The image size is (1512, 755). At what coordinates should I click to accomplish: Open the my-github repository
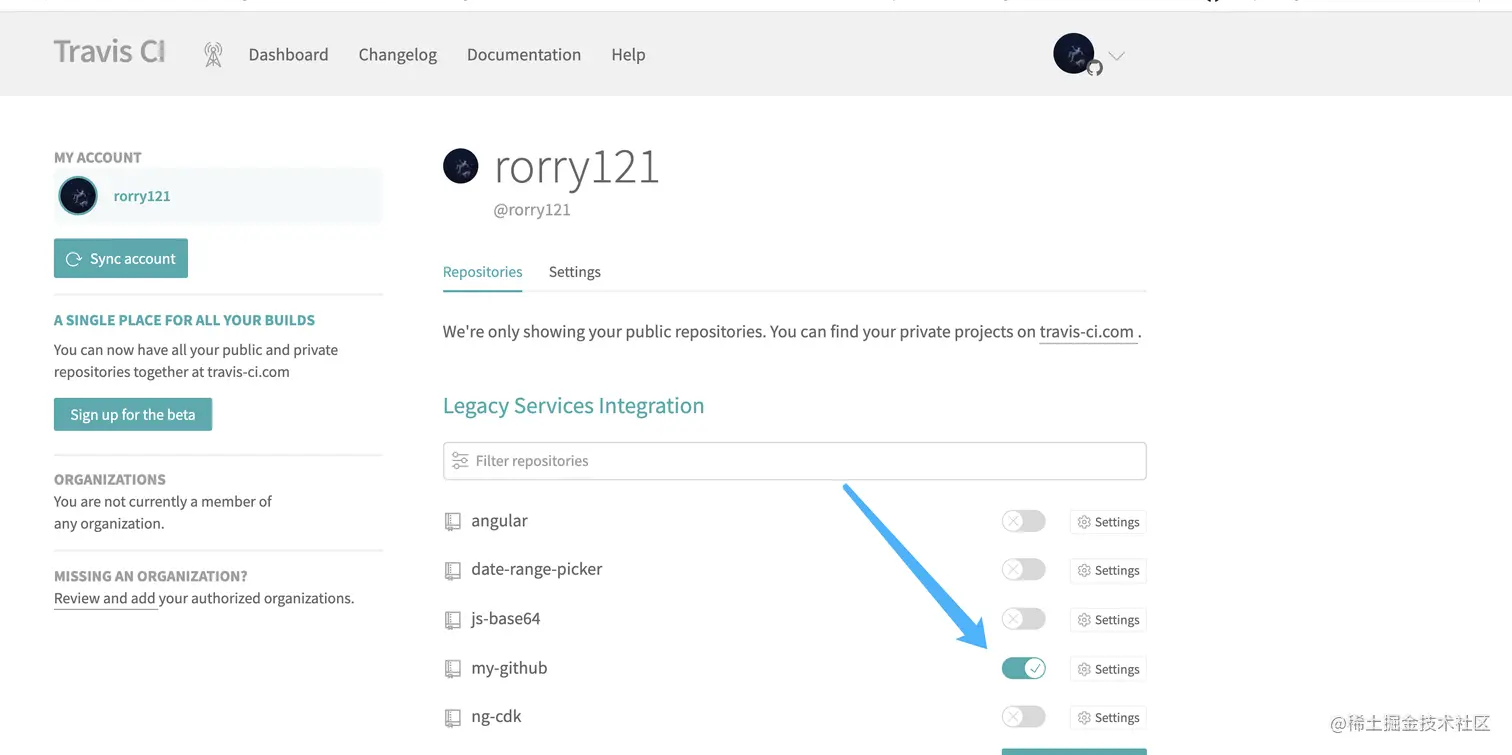click(x=509, y=668)
